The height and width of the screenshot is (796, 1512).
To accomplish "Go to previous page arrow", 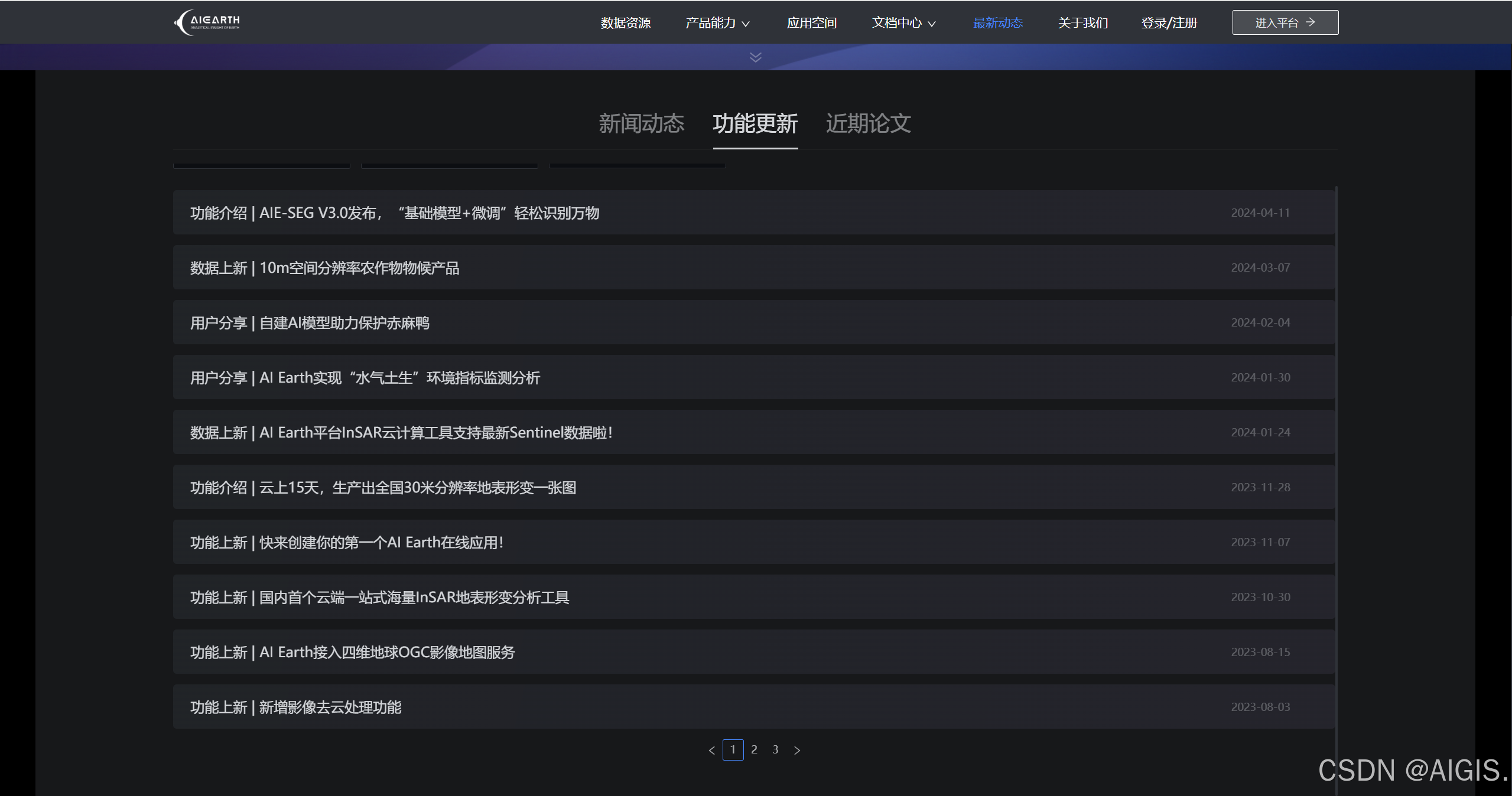I will (x=711, y=750).
